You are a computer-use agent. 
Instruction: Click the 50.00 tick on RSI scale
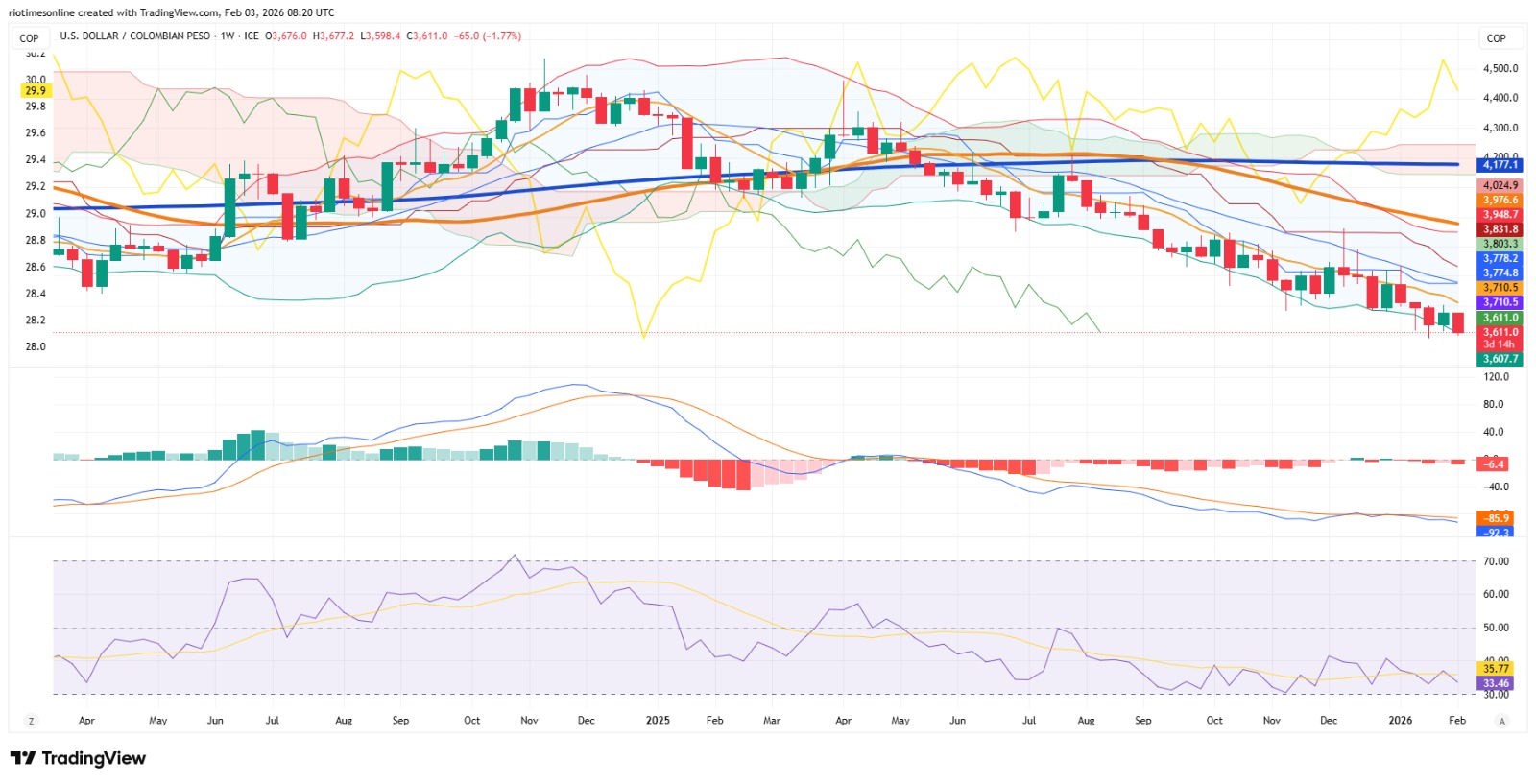tap(1497, 628)
